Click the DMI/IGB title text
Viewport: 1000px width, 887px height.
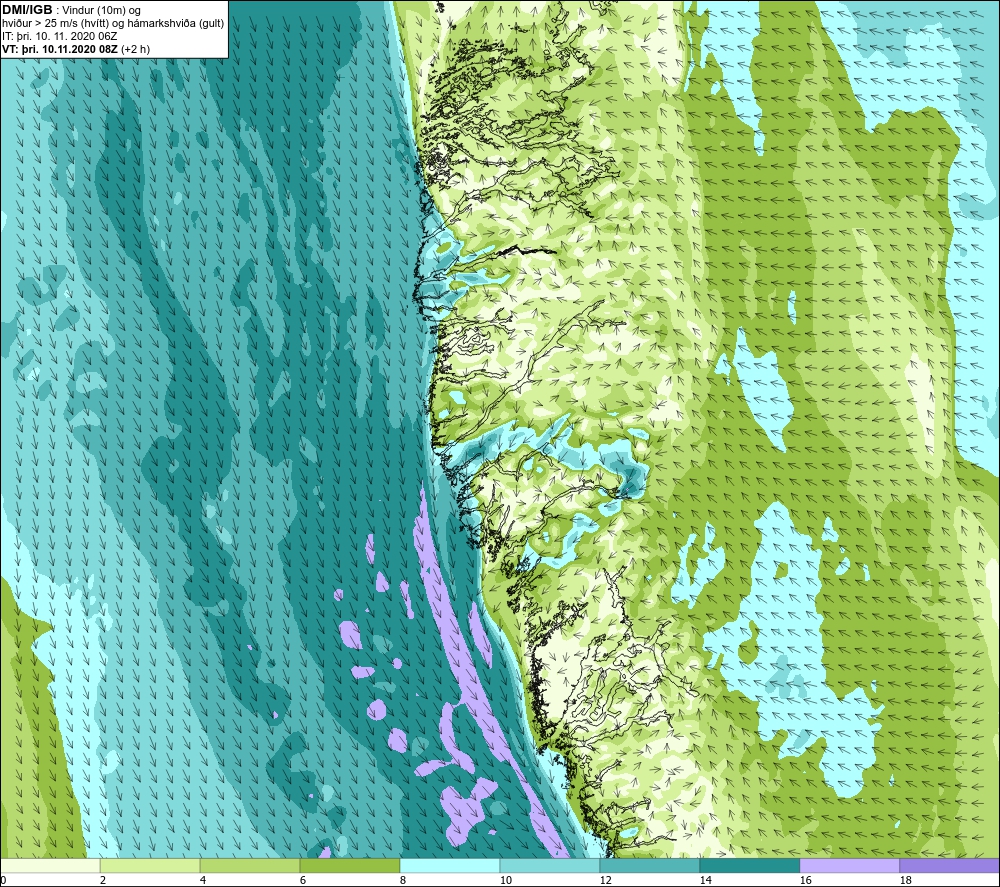[27, 10]
